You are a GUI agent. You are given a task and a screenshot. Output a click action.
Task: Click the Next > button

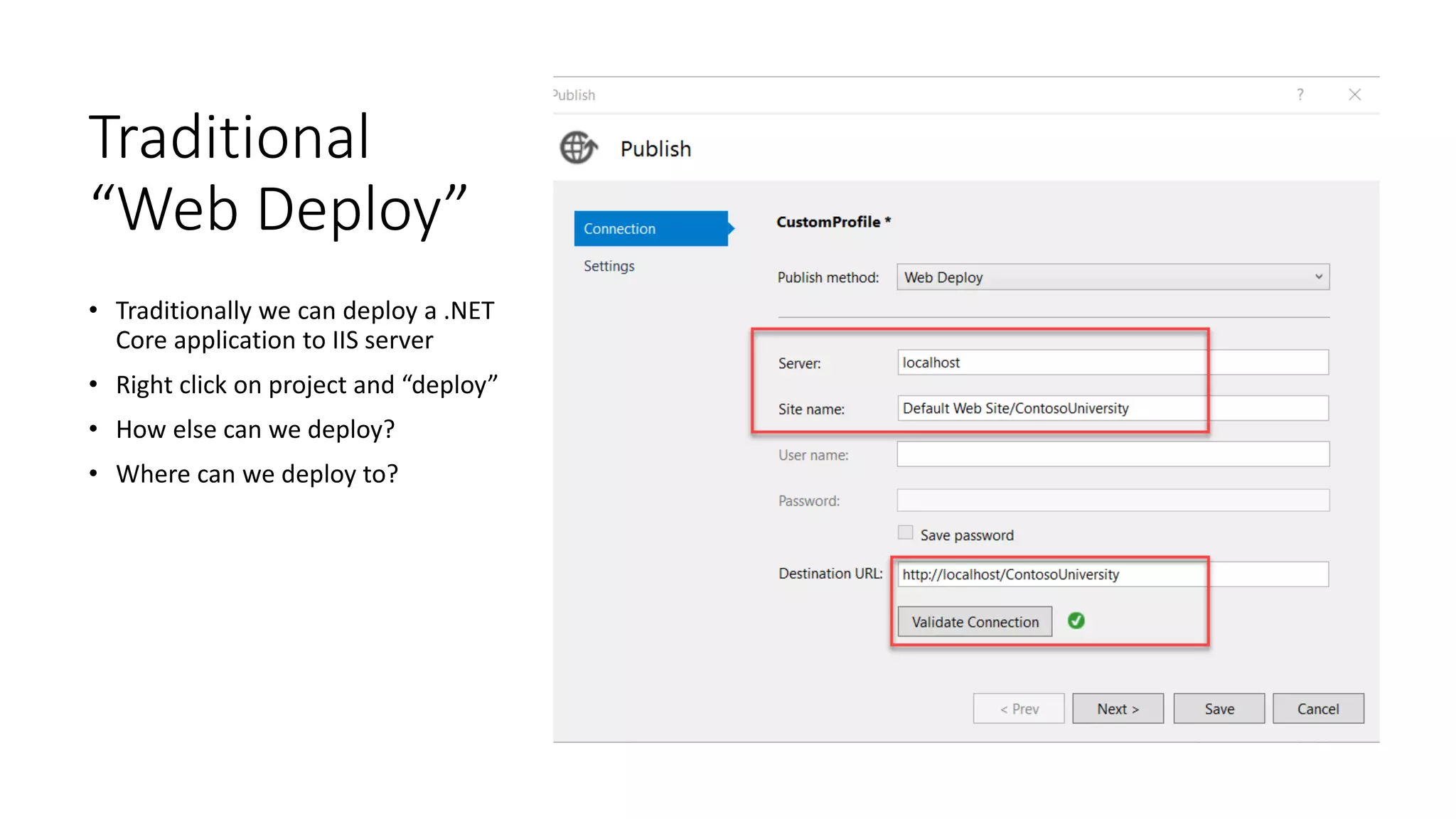coord(1118,709)
